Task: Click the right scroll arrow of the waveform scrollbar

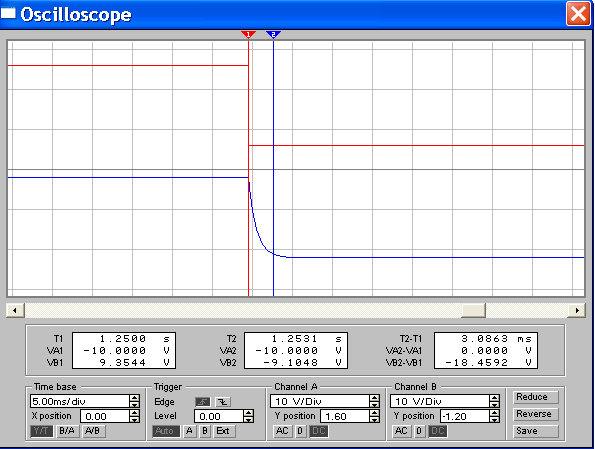Action: click(577, 310)
